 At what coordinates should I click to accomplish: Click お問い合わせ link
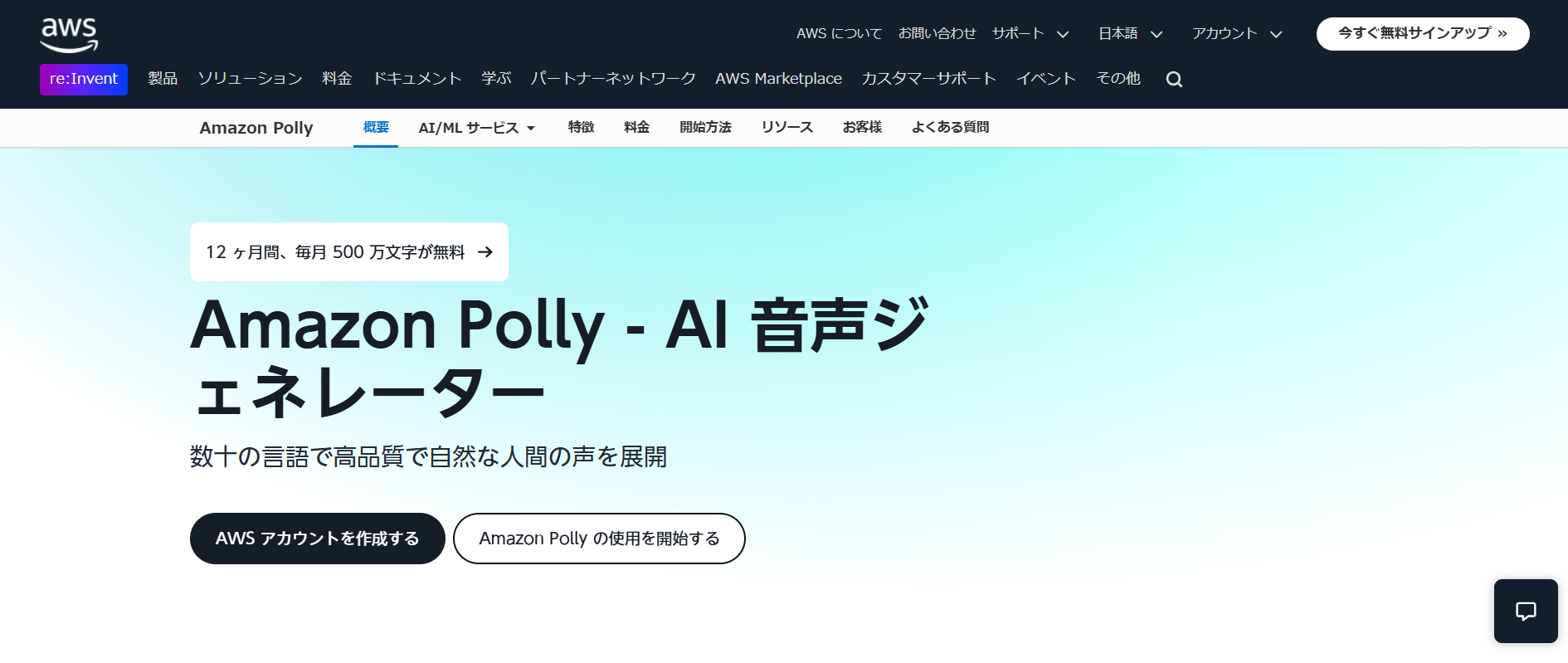937,33
